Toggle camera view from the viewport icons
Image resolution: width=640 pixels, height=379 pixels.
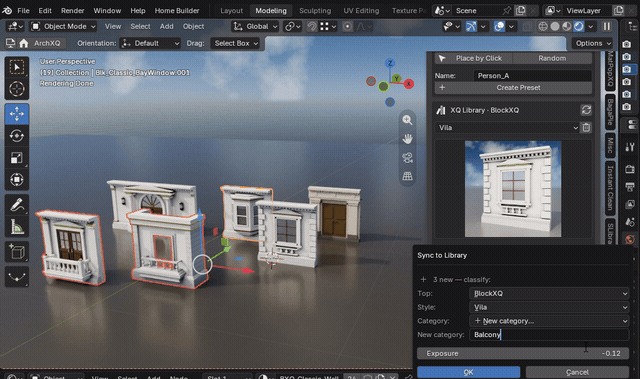[407, 157]
